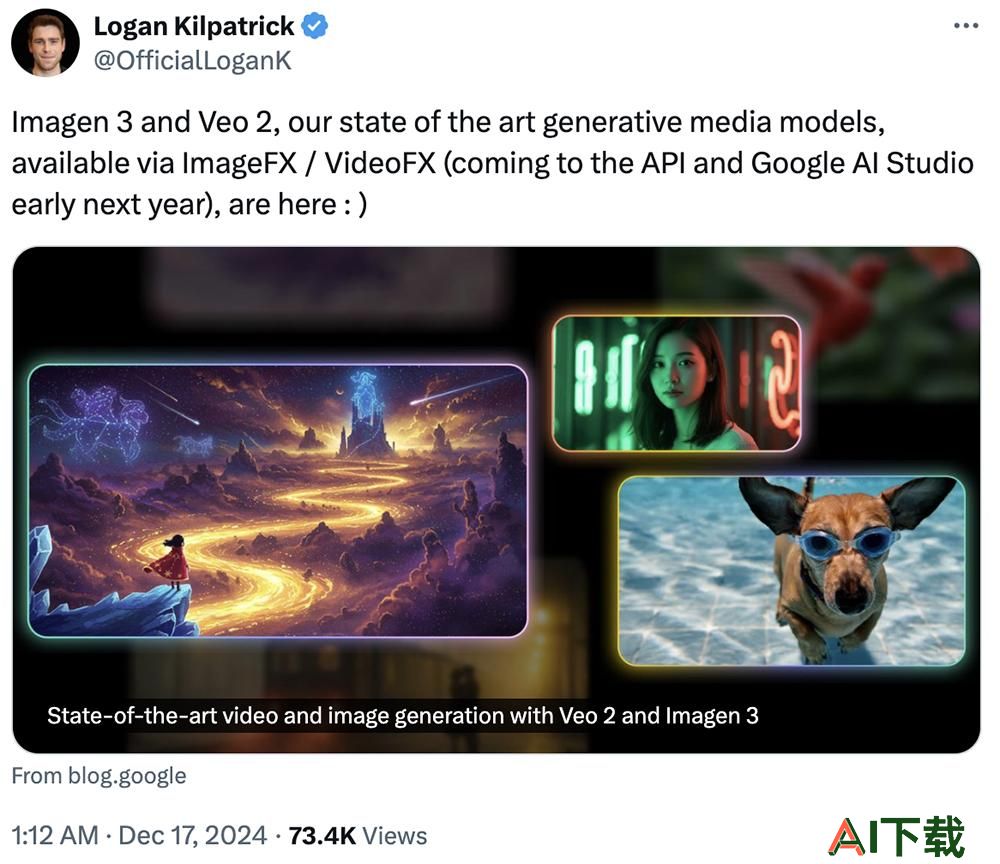Viewport: 1000px width, 864px height.
Task: Open the woman in neon lights image
Action: click(677, 383)
